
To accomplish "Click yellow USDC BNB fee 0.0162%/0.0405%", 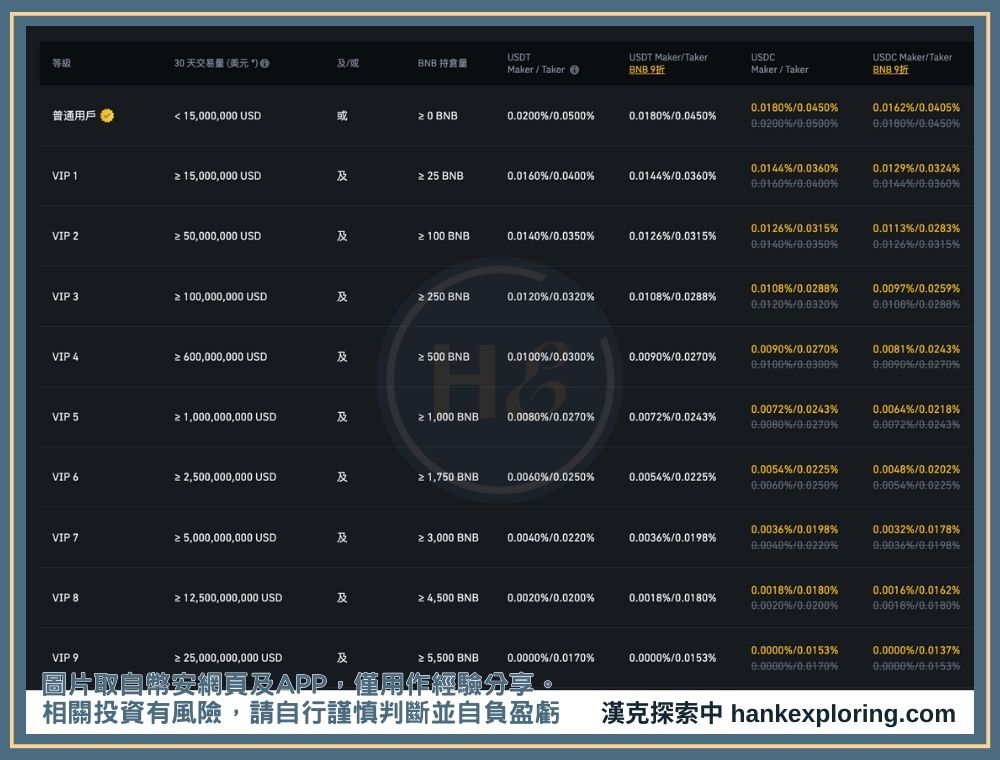I will [916, 108].
